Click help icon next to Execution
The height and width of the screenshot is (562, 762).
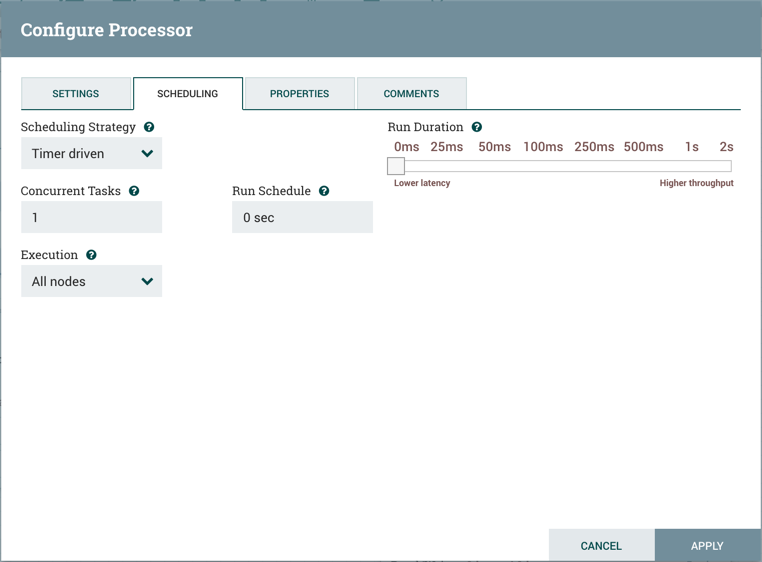(91, 255)
